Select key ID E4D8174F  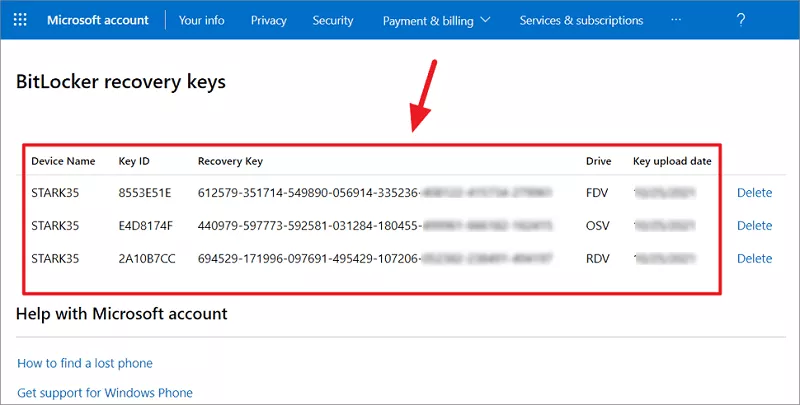[146, 226]
